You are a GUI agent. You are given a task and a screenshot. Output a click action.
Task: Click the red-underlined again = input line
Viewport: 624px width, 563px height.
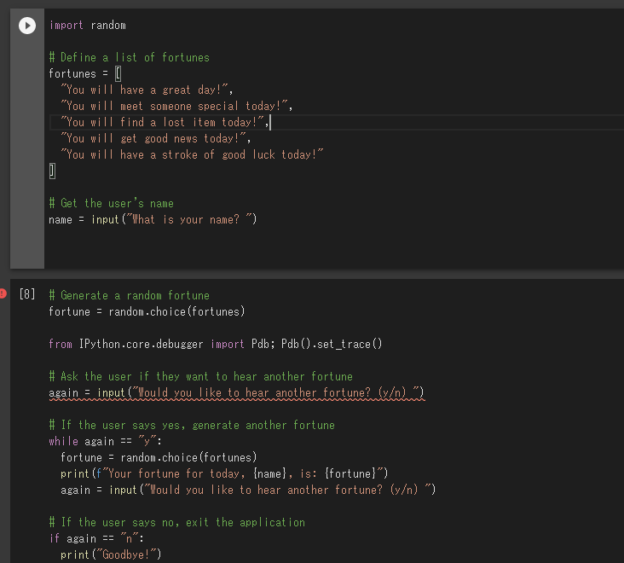[x=237, y=393]
